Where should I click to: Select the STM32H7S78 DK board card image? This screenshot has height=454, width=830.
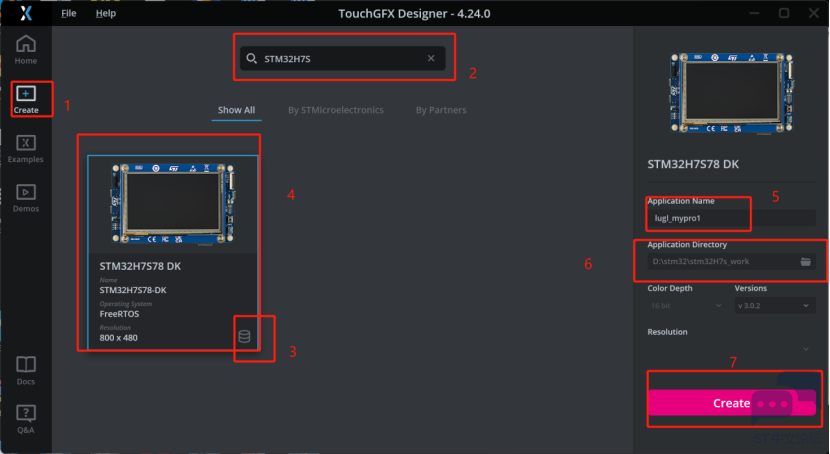click(173, 204)
